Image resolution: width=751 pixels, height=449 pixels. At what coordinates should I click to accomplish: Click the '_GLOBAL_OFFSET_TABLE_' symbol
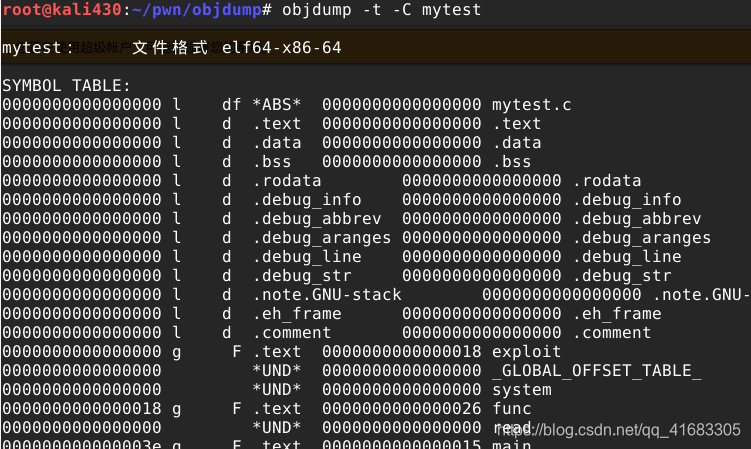pos(596,370)
